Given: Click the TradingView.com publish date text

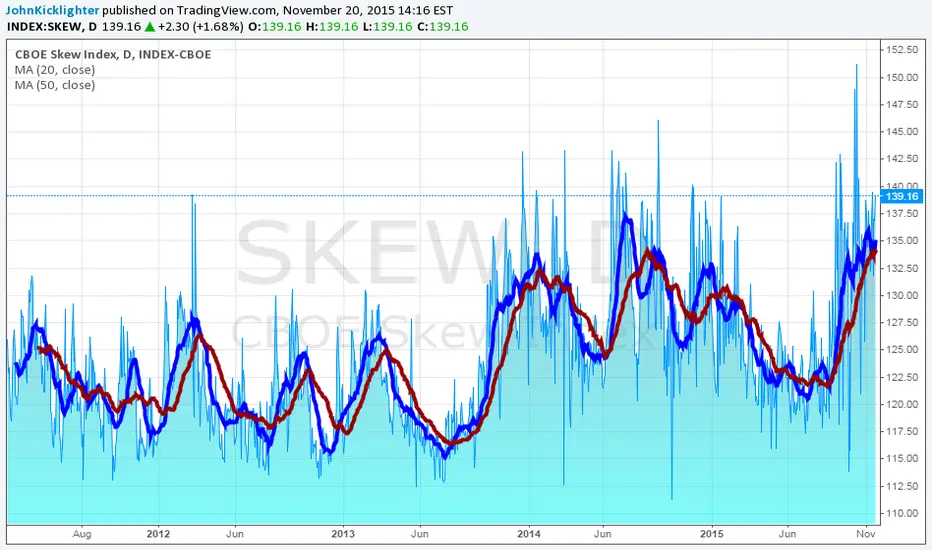Looking at the screenshot, I should [x=278, y=10].
